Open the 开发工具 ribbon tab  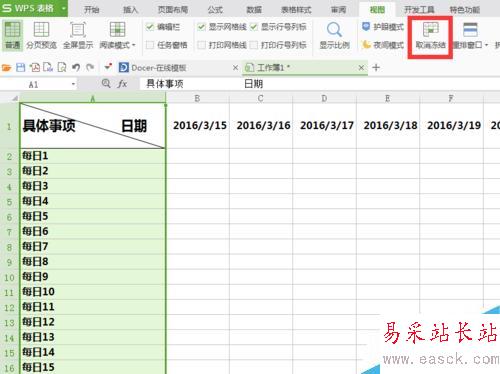coord(419,10)
